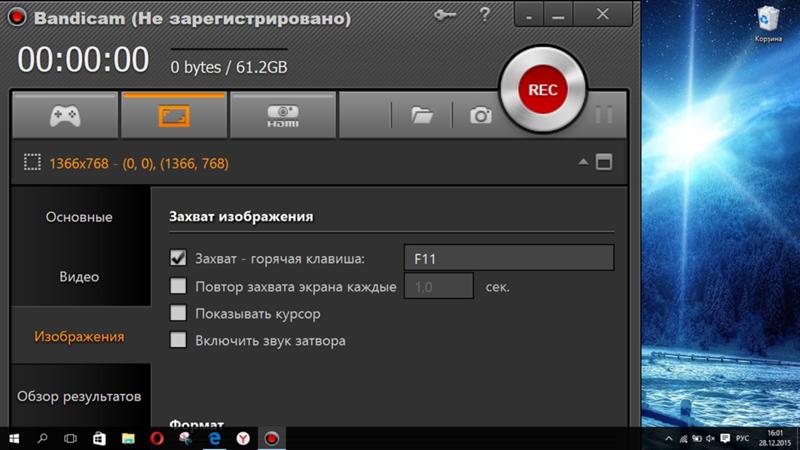Viewport: 800px width, 450px height.
Task: Enable Повтор захвата экрана каждые checkbox
Action: click(x=178, y=286)
